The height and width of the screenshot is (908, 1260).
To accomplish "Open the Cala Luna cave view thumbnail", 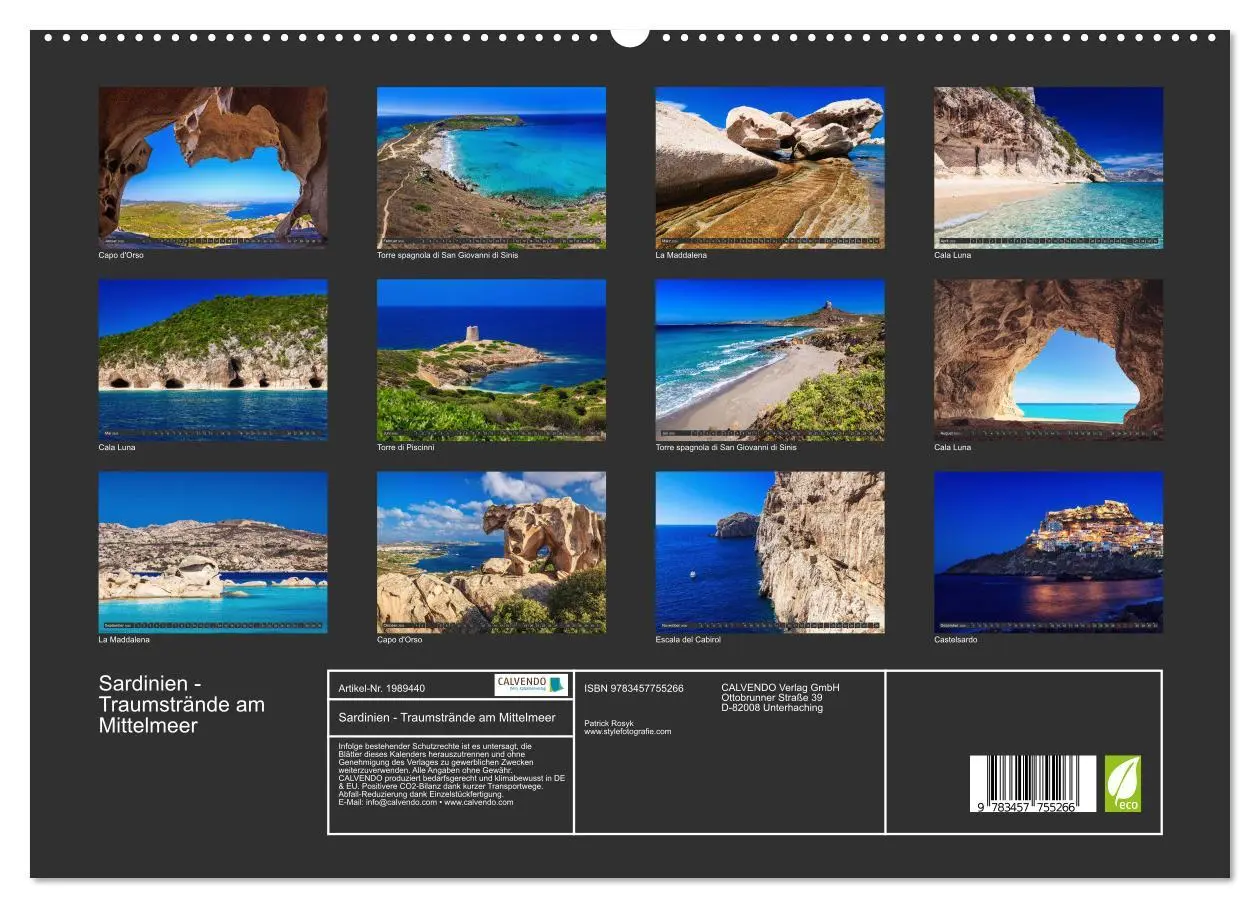I will 1045,360.
